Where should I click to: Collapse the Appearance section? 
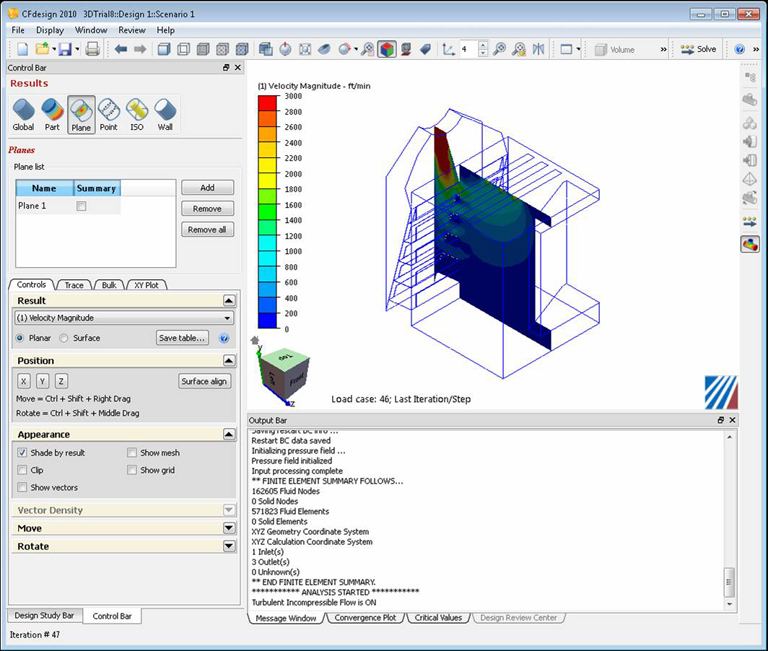pos(229,434)
